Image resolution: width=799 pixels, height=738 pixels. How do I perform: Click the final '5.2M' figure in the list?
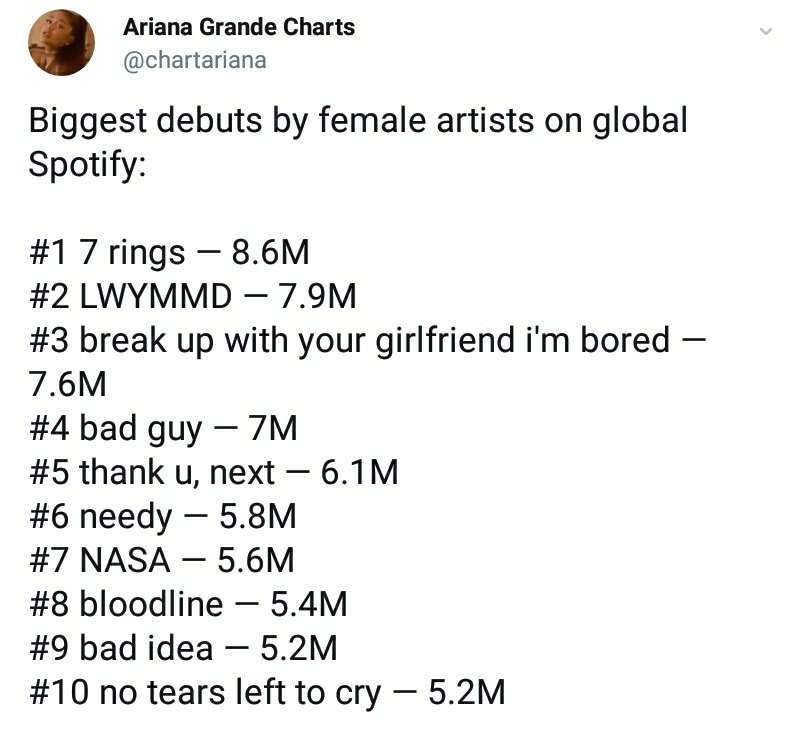tap(466, 693)
